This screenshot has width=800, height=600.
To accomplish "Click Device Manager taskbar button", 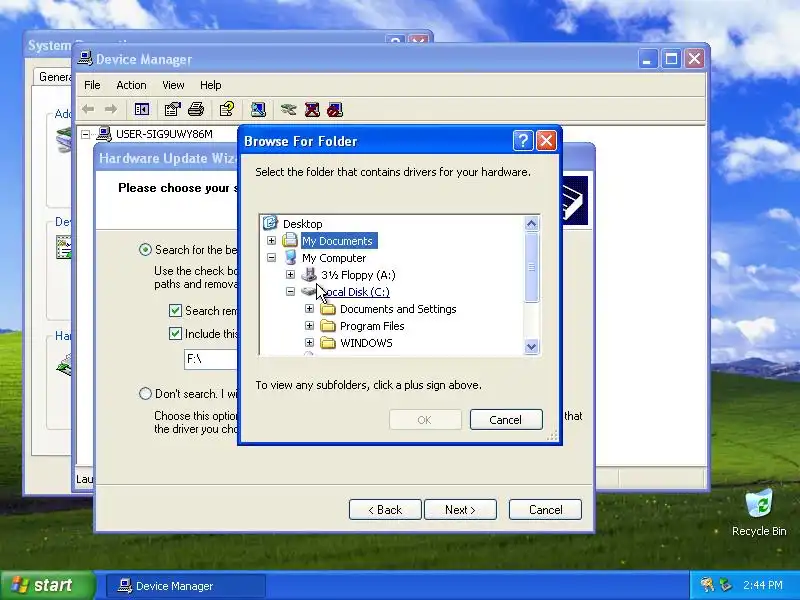I will (x=186, y=585).
